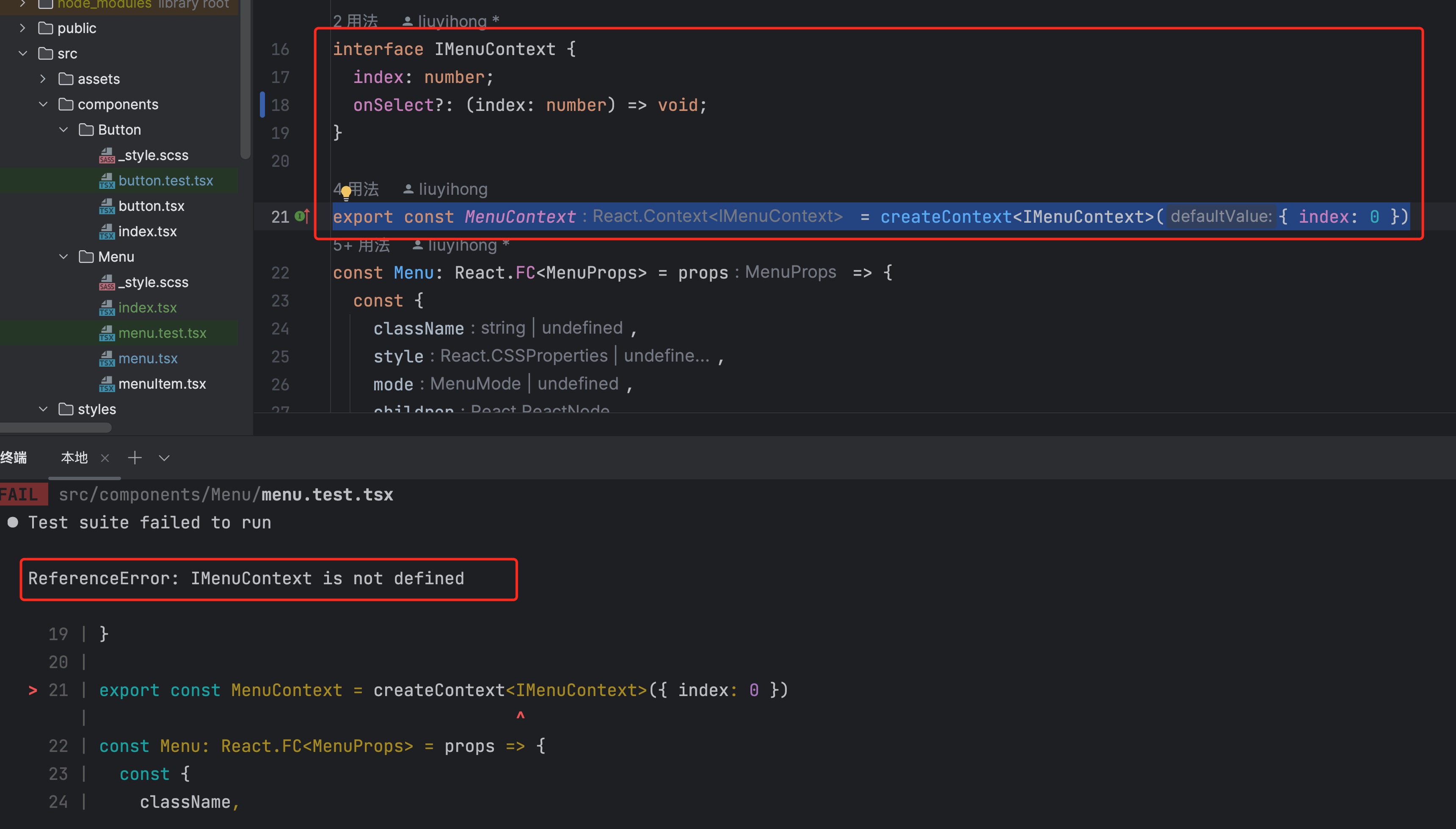The height and width of the screenshot is (829, 1456).
Task: Collapse the src folder
Action: (23, 53)
